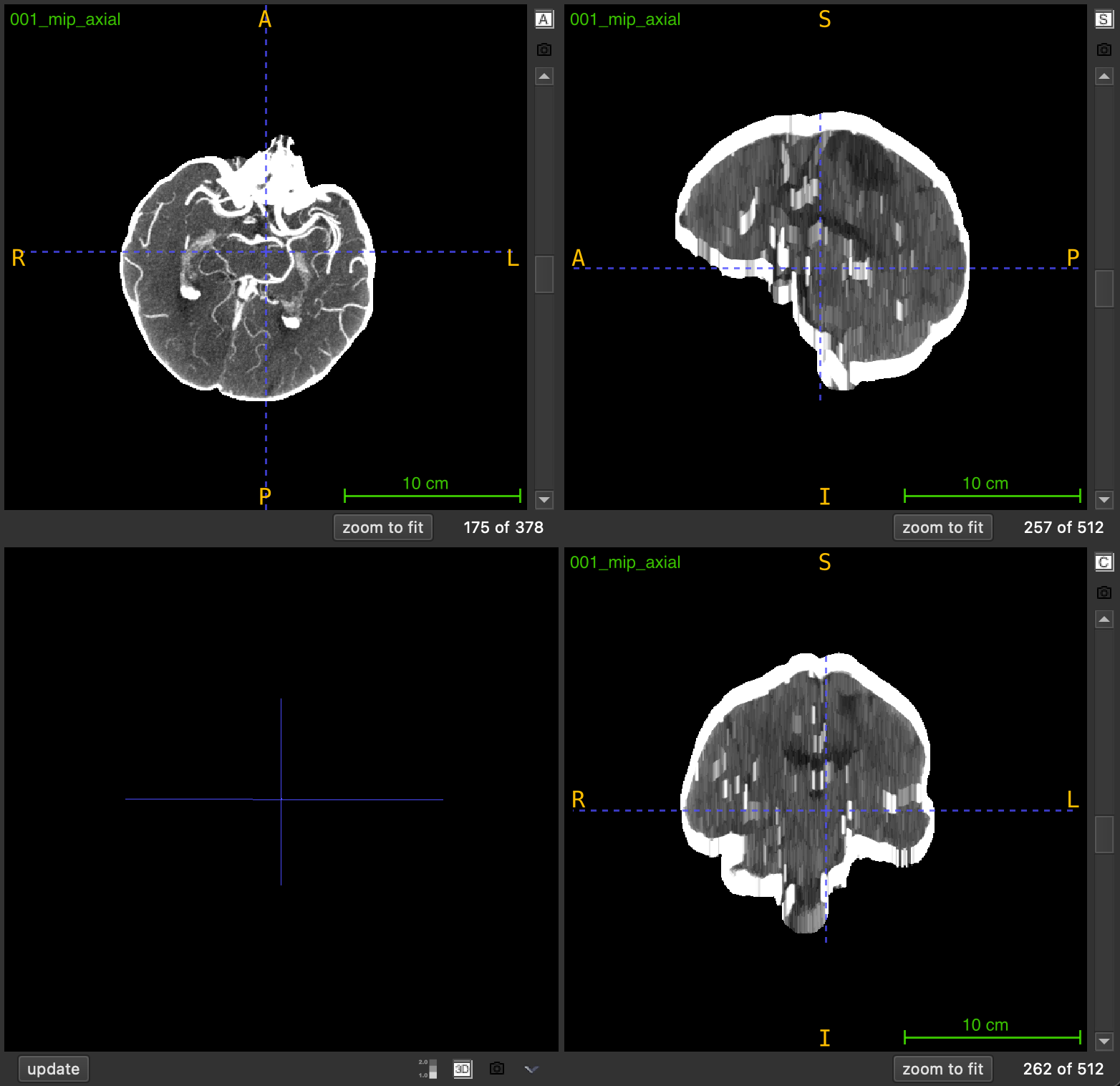
Task: Click the axial slice slider handle
Action: click(544, 274)
